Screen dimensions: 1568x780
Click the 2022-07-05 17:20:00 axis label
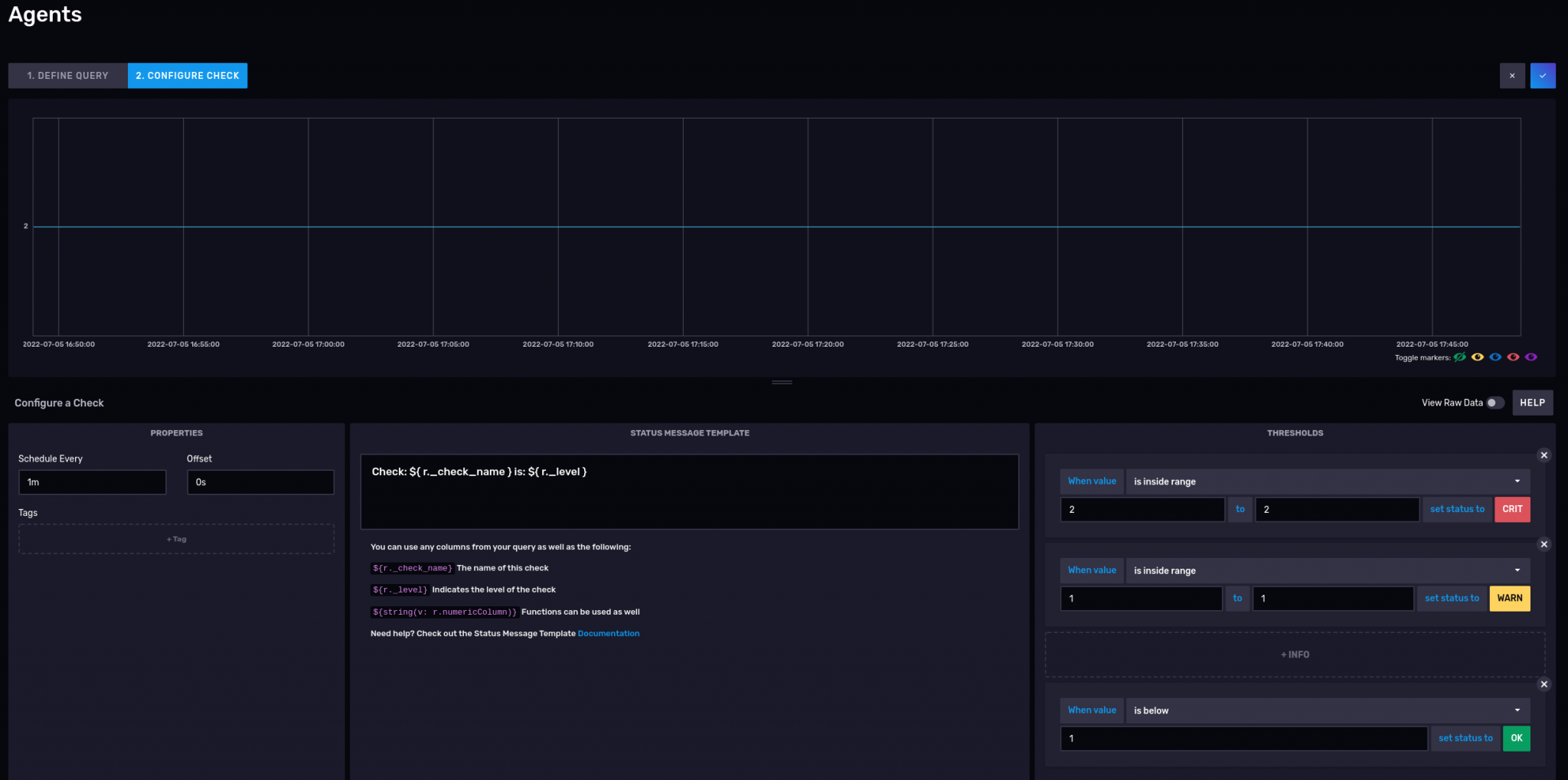pyautogui.click(x=808, y=344)
